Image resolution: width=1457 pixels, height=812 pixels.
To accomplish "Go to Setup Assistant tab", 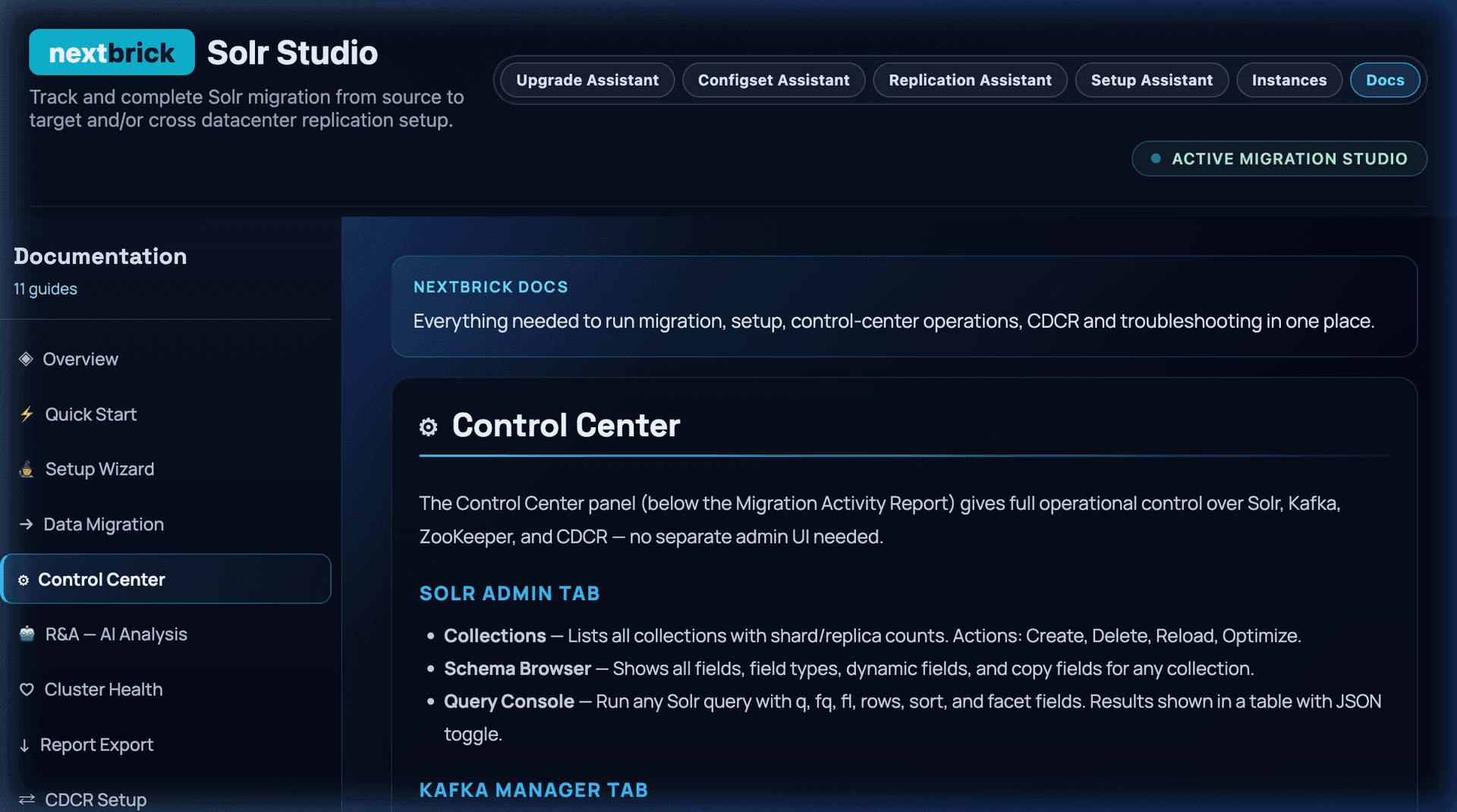I will point(1151,80).
